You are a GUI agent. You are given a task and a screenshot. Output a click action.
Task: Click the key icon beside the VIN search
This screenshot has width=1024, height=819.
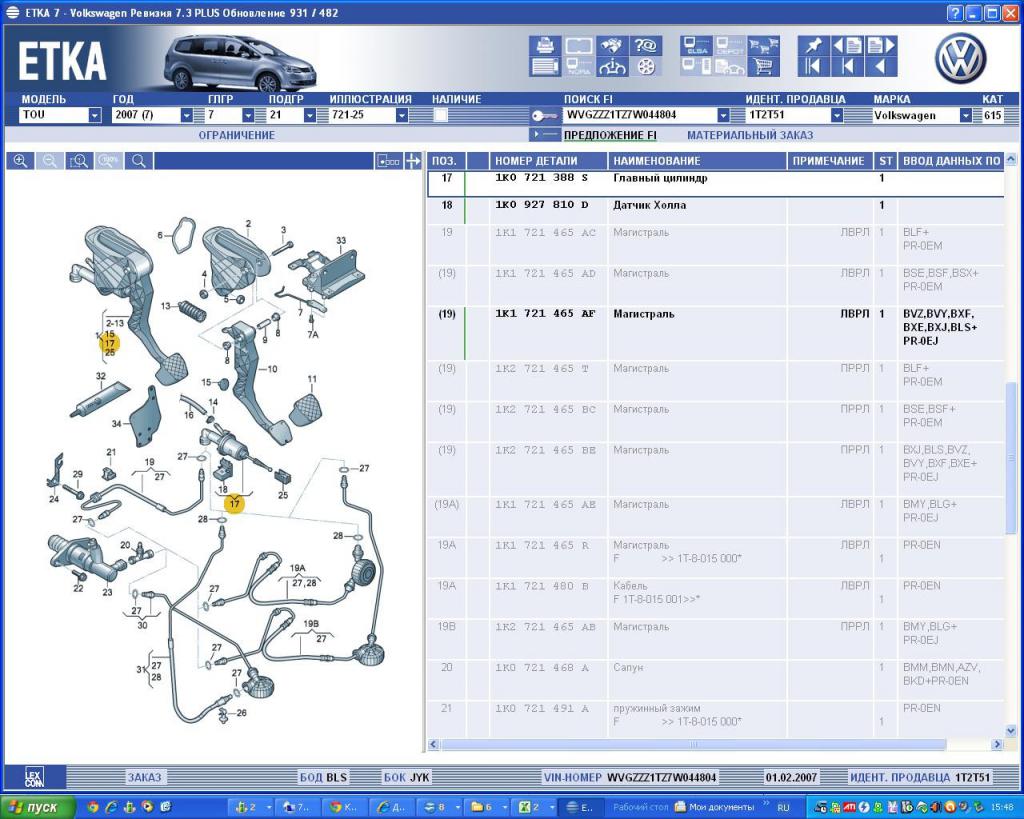click(545, 115)
